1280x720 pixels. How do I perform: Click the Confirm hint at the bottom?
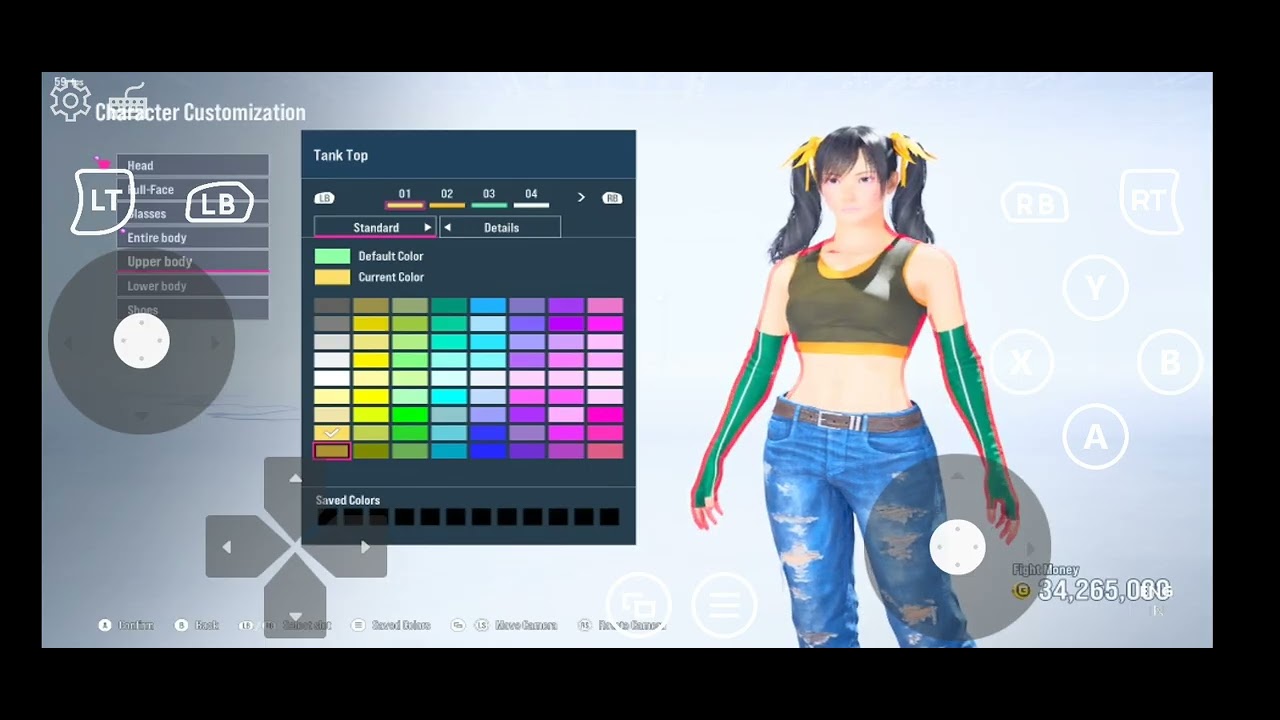tap(126, 625)
